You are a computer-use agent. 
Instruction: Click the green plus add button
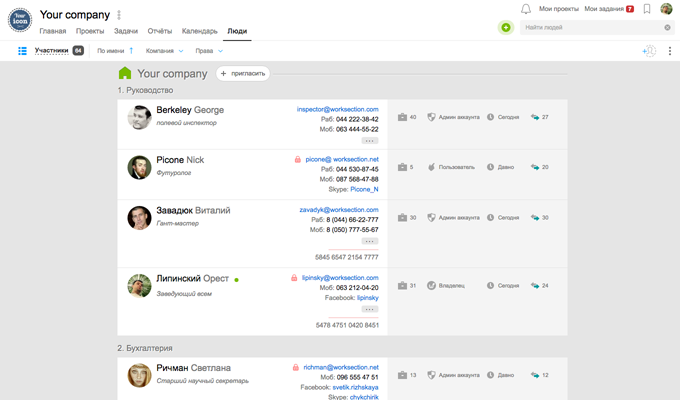506,27
